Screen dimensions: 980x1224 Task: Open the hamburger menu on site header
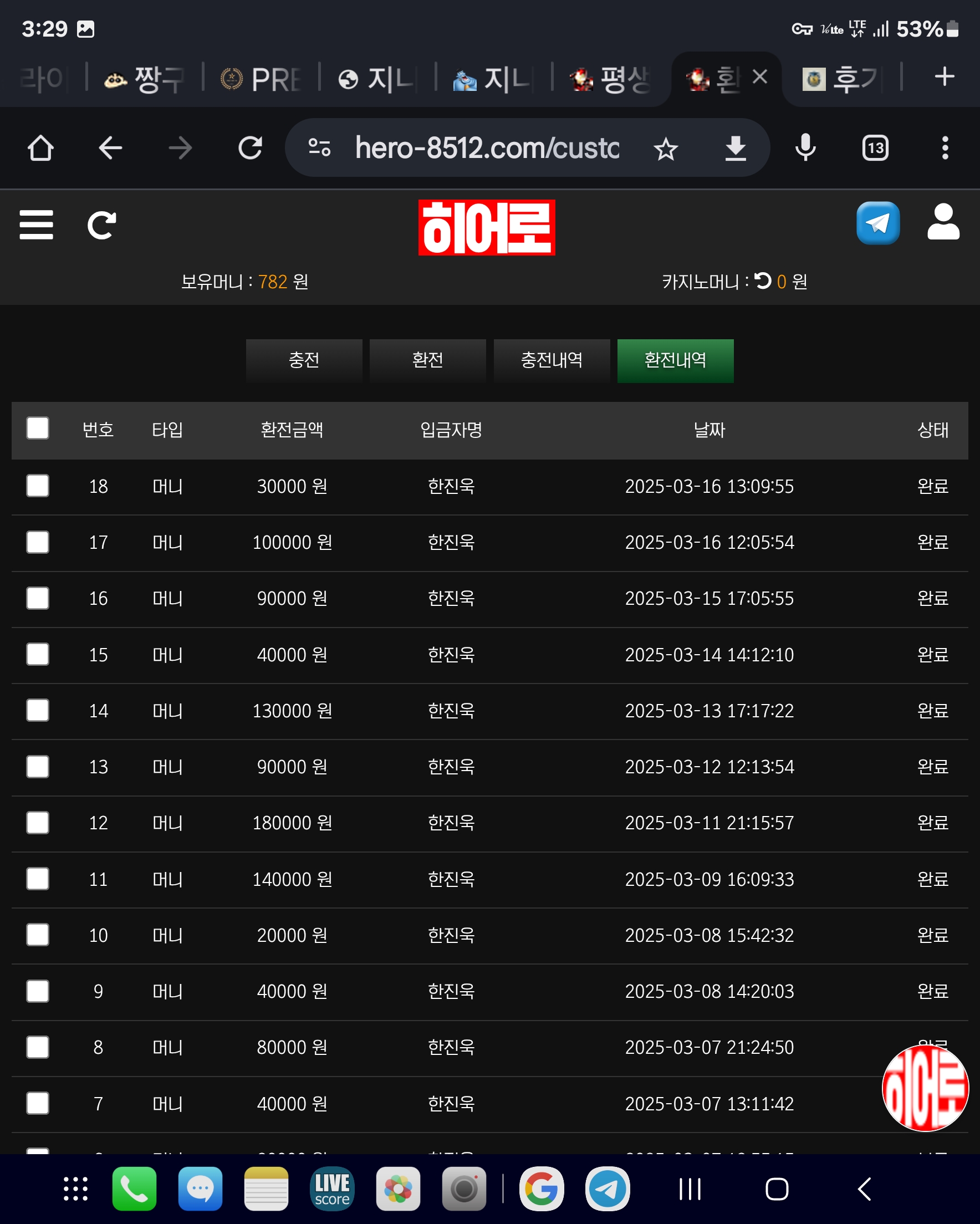[x=37, y=225]
